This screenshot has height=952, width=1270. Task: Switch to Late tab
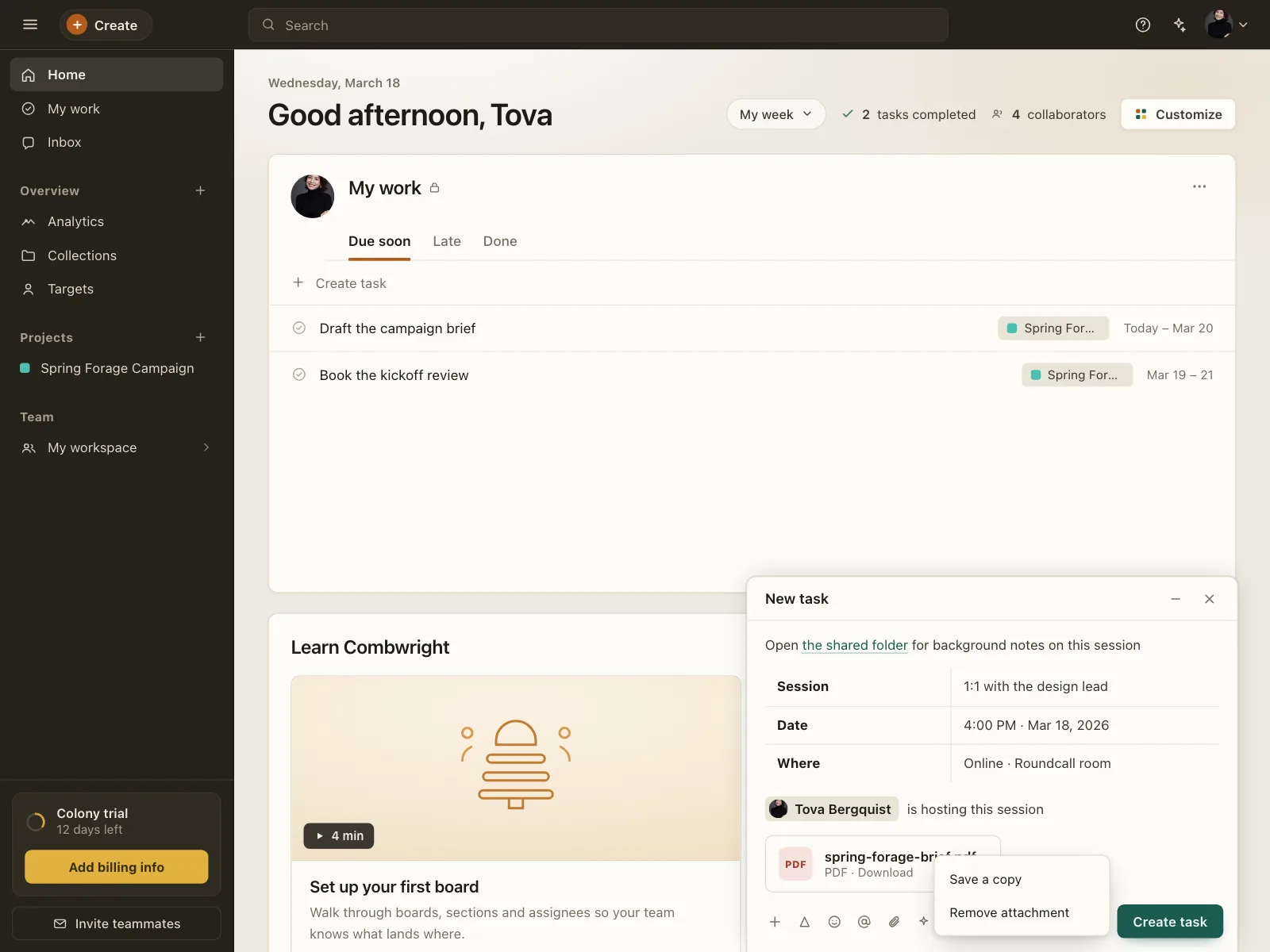[x=447, y=241]
